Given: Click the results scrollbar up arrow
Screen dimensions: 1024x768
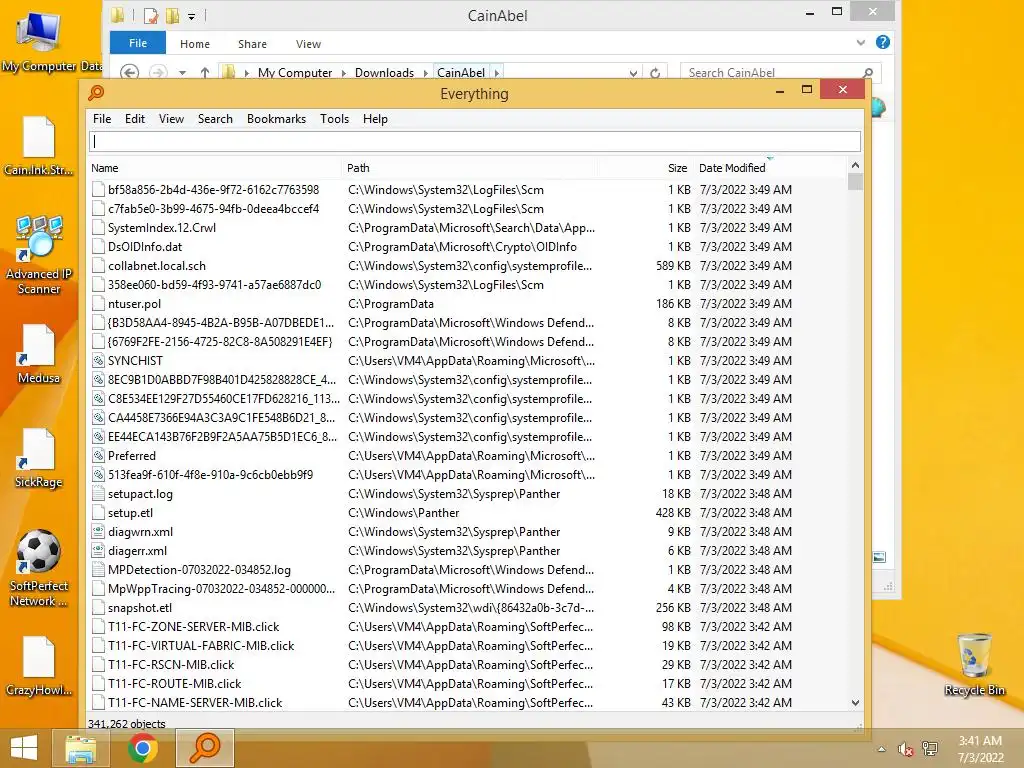Looking at the screenshot, I should (x=856, y=165).
